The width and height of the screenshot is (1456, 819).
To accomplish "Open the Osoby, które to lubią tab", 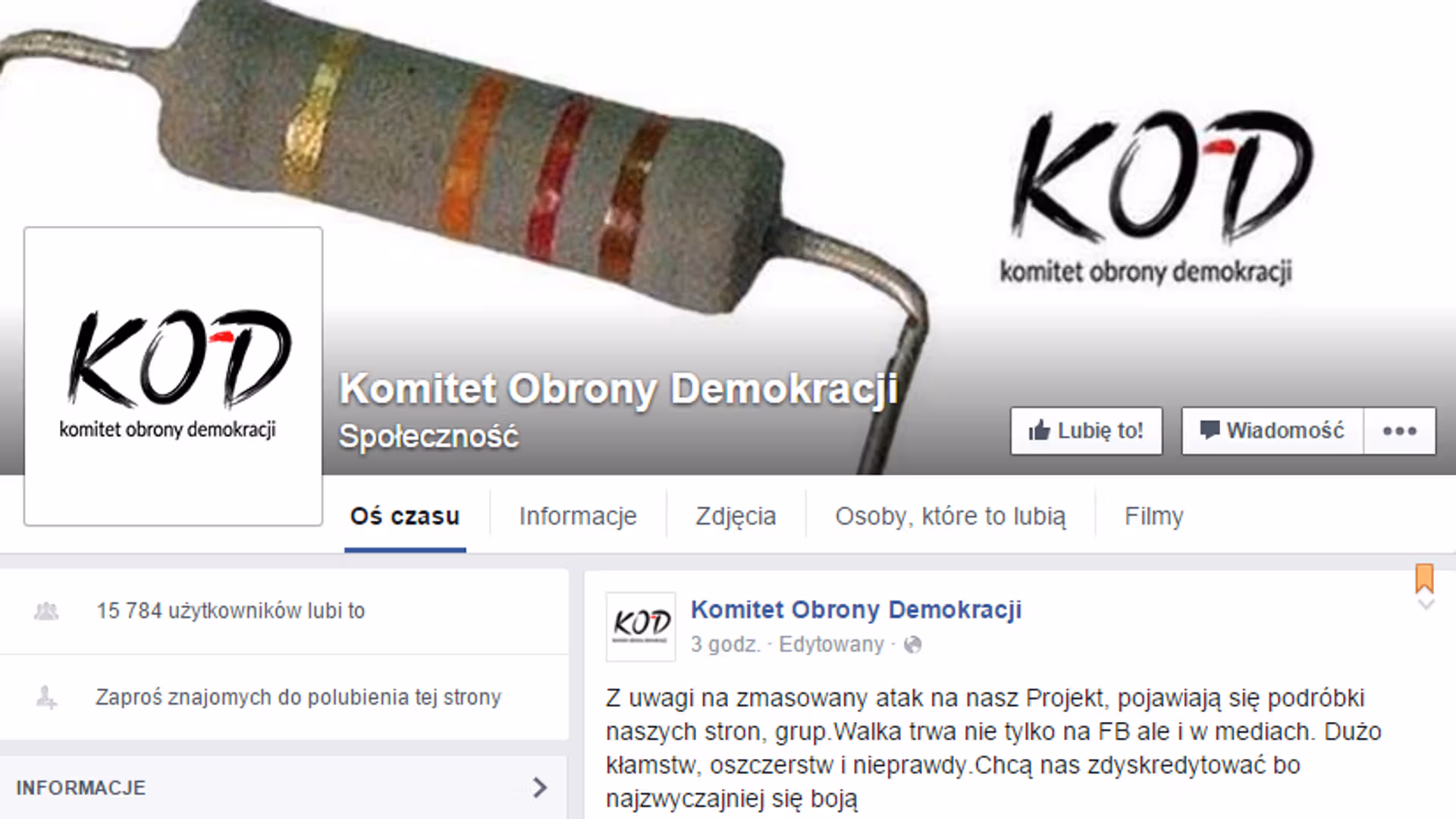I will 950,516.
